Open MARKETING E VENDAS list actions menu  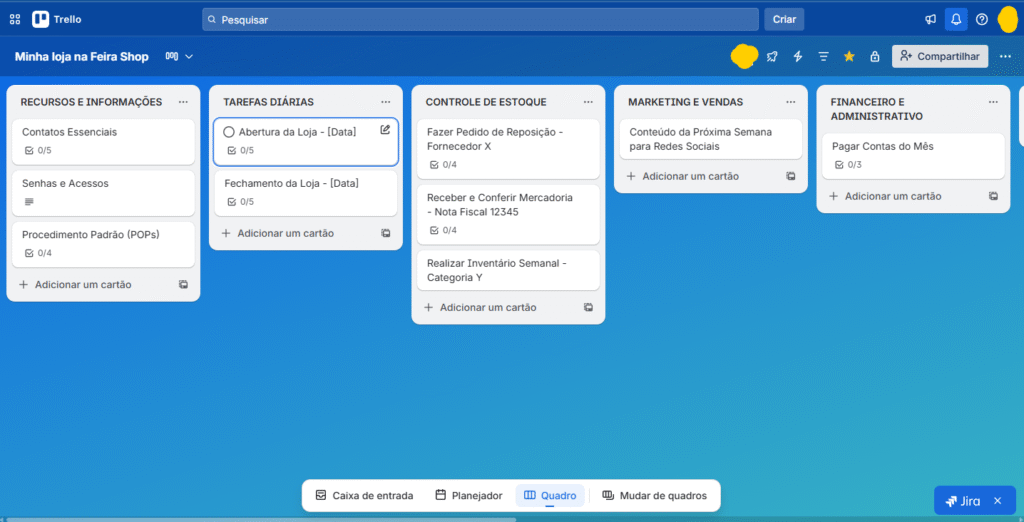(x=790, y=102)
